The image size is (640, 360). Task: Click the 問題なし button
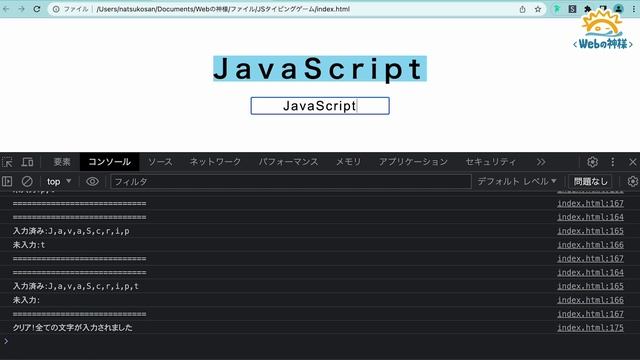click(x=590, y=181)
